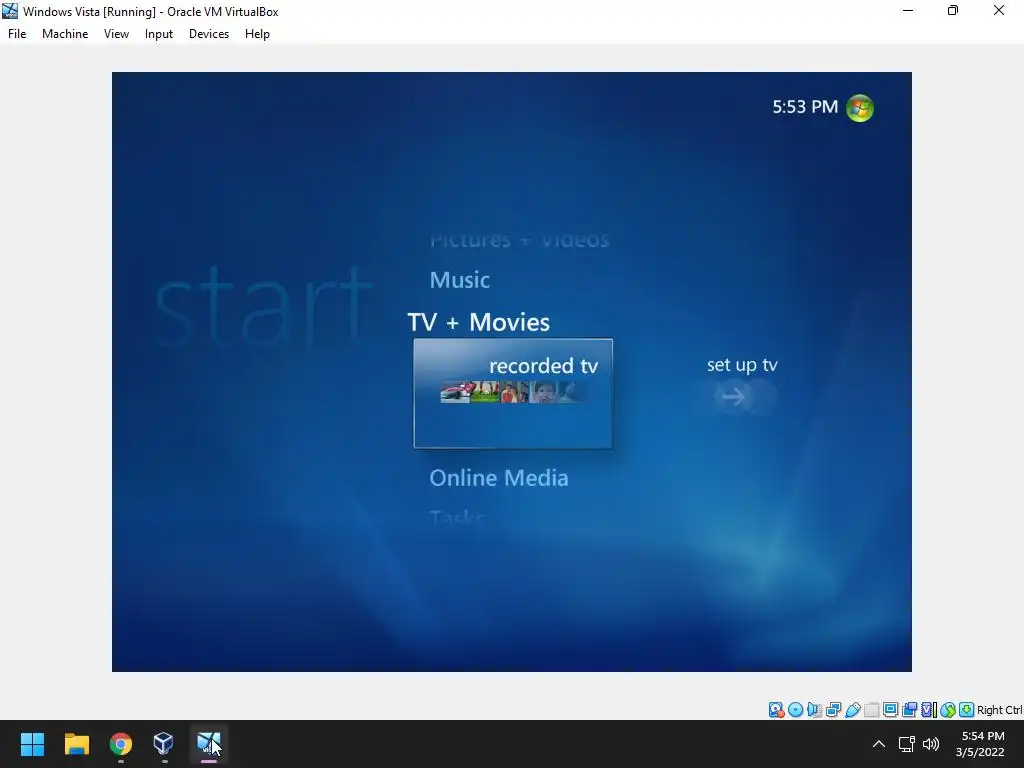This screenshot has height=768, width=1024.
Task: Open the Devices menu
Action: tap(209, 34)
